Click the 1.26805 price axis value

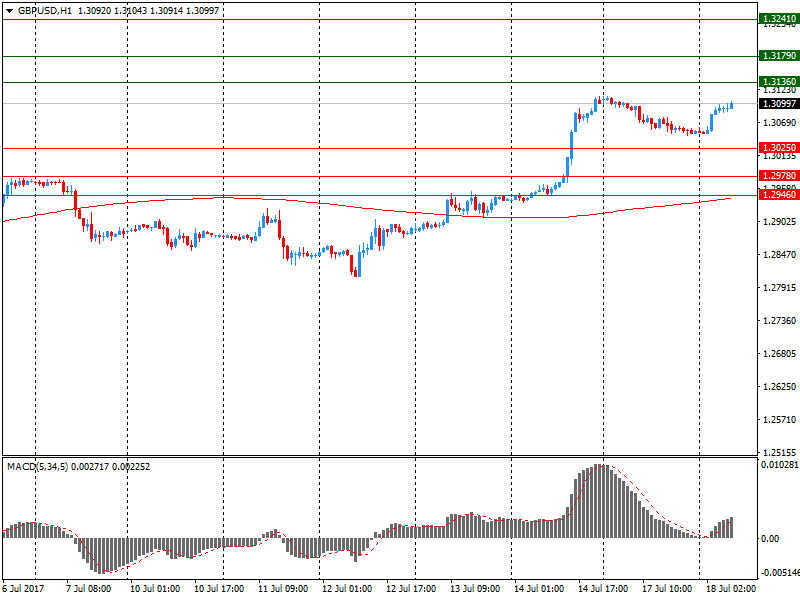780,354
